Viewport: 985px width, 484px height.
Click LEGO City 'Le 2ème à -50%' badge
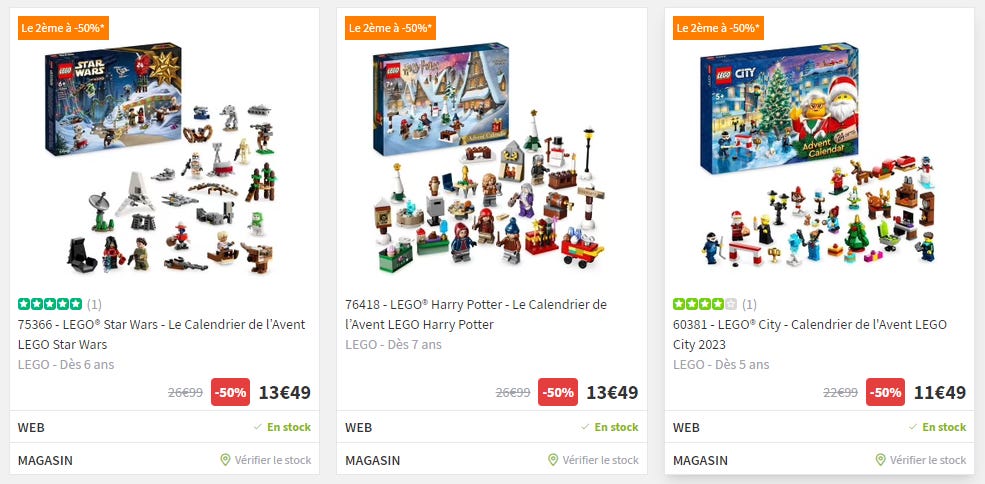719,28
